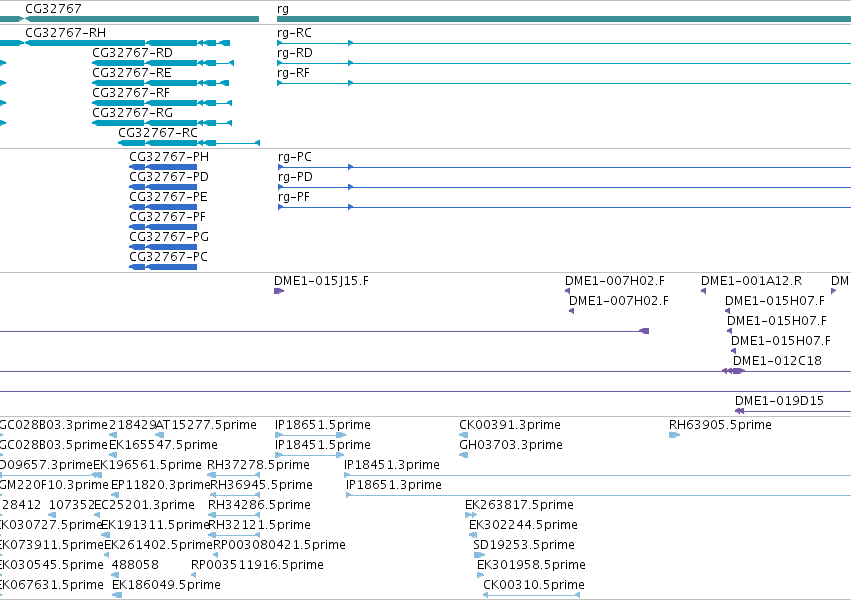Click EST label AT15277.5prime
Viewport: 851px width, 600px height.
[x=206, y=425]
